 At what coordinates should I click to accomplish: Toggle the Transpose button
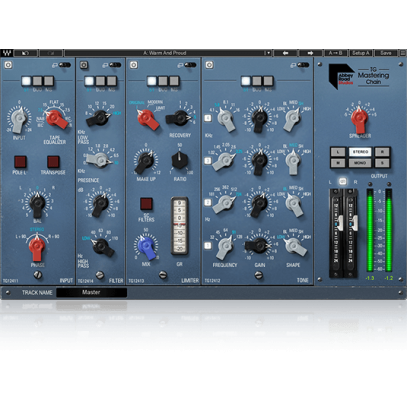pyautogui.click(x=53, y=162)
